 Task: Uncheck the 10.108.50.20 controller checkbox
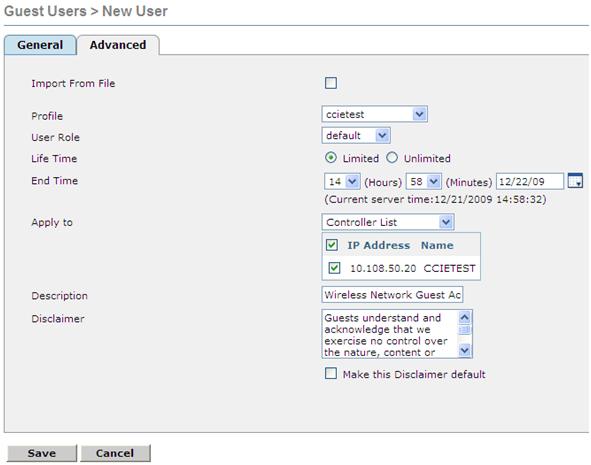334,268
